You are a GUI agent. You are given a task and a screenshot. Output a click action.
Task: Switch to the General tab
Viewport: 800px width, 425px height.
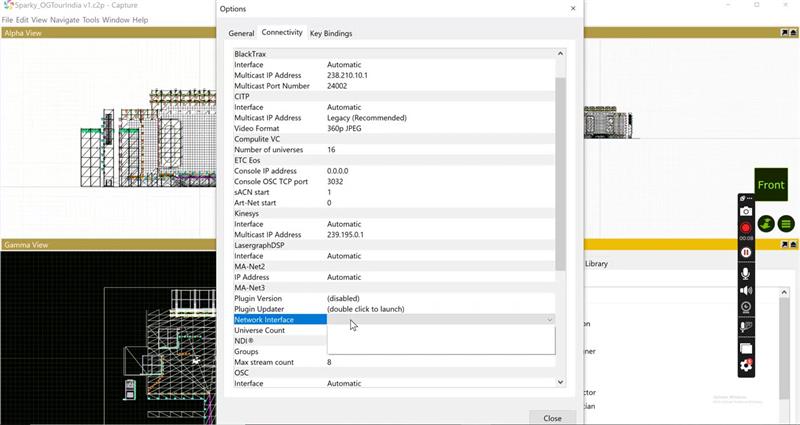tap(241, 33)
